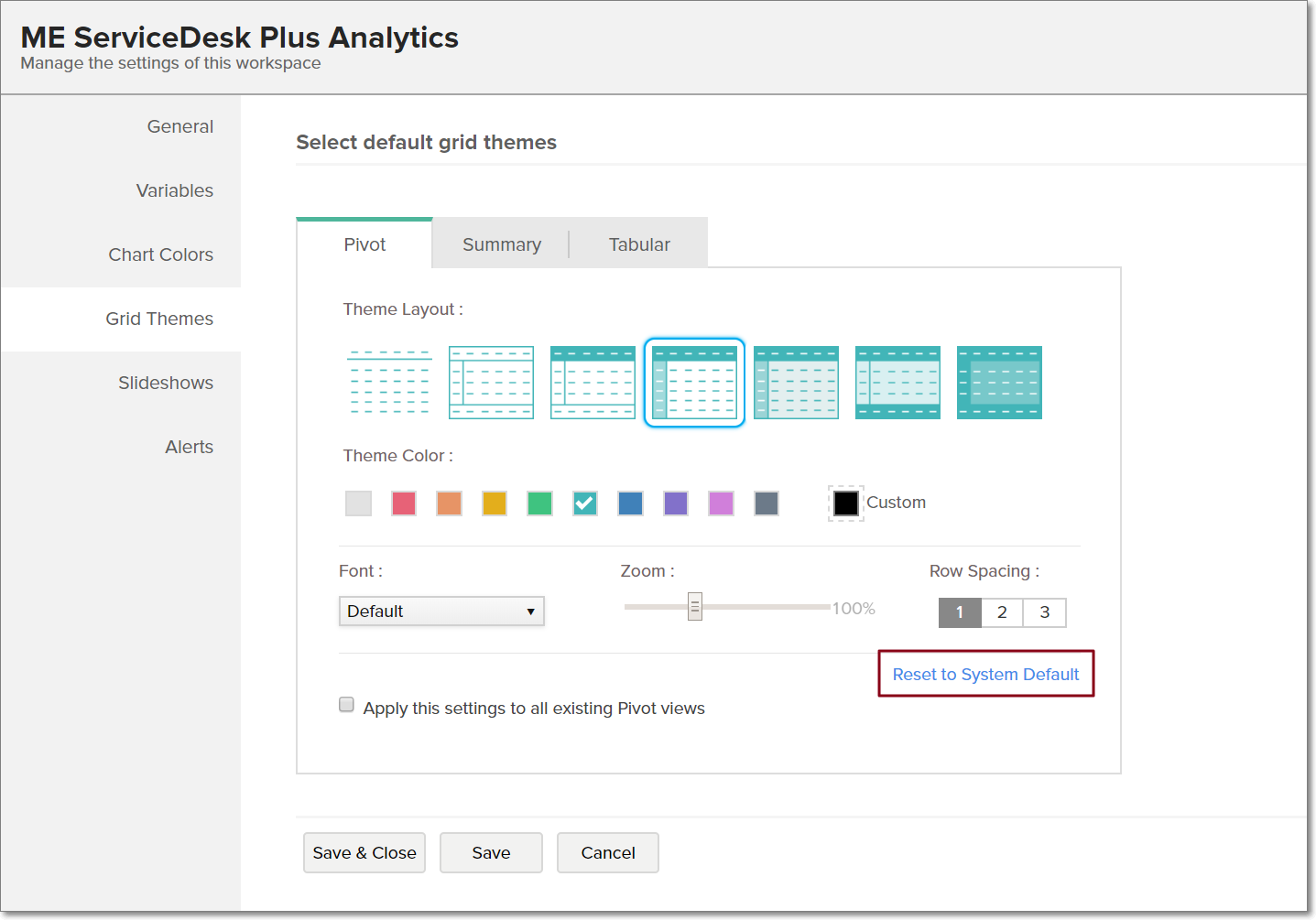Viewport: 1316px width, 920px height.
Task: Set row spacing to 3
Action: 1044,612
